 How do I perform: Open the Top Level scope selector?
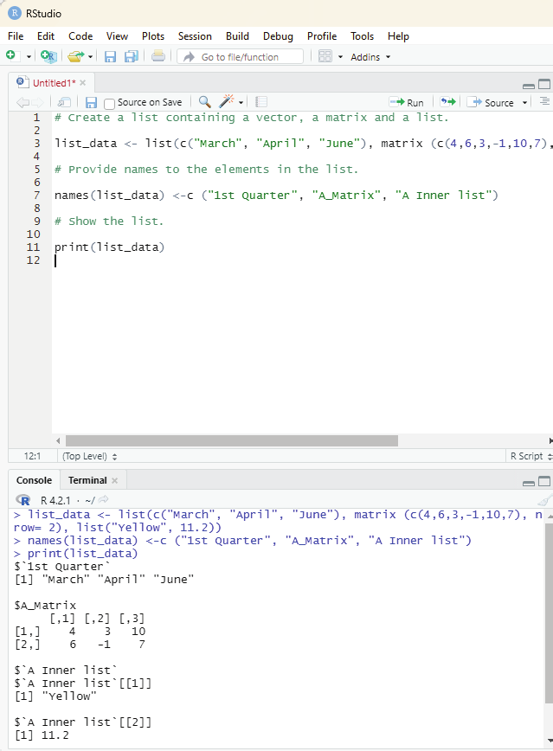(90, 456)
